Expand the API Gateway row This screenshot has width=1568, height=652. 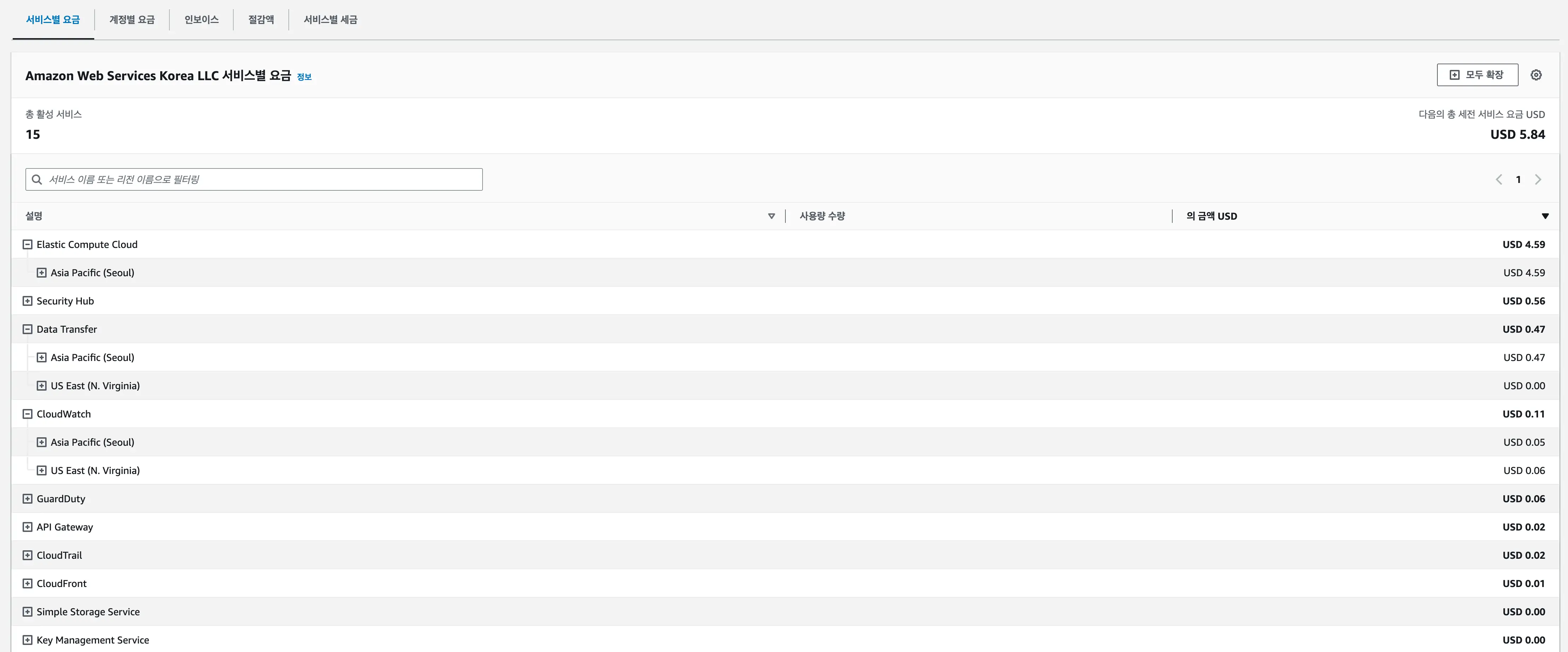tap(28, 527)
